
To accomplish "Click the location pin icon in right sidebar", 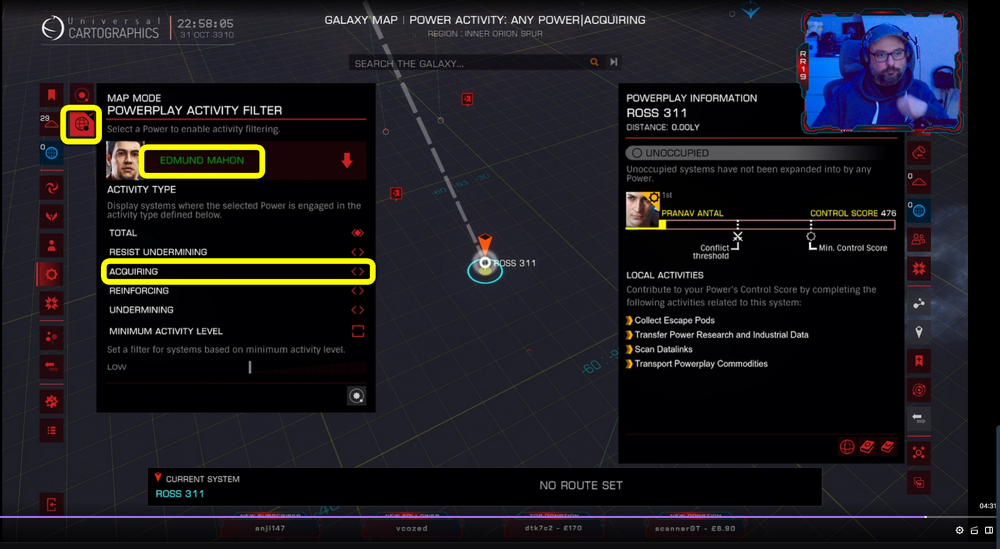I will 918,332.
